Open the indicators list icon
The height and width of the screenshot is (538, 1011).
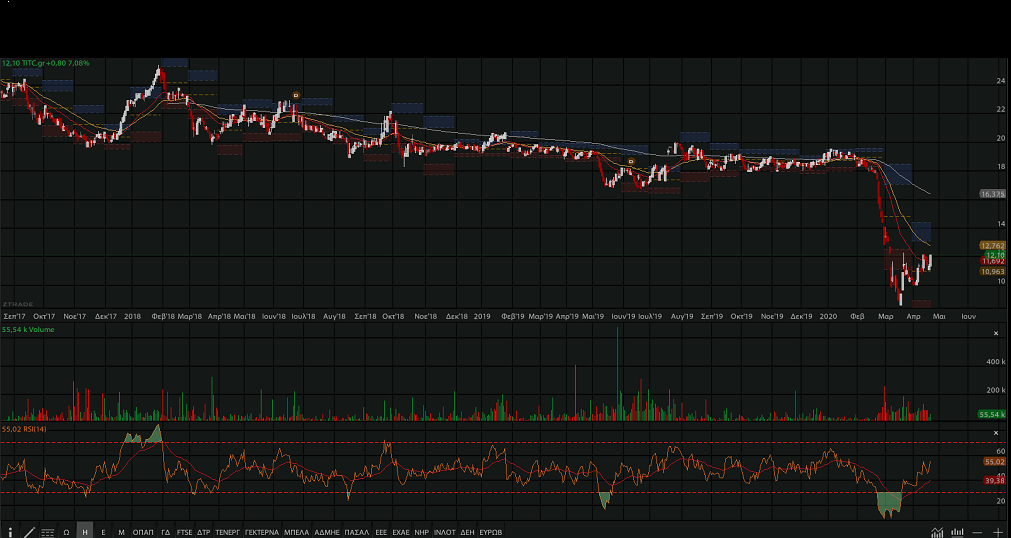coord(47,532)
